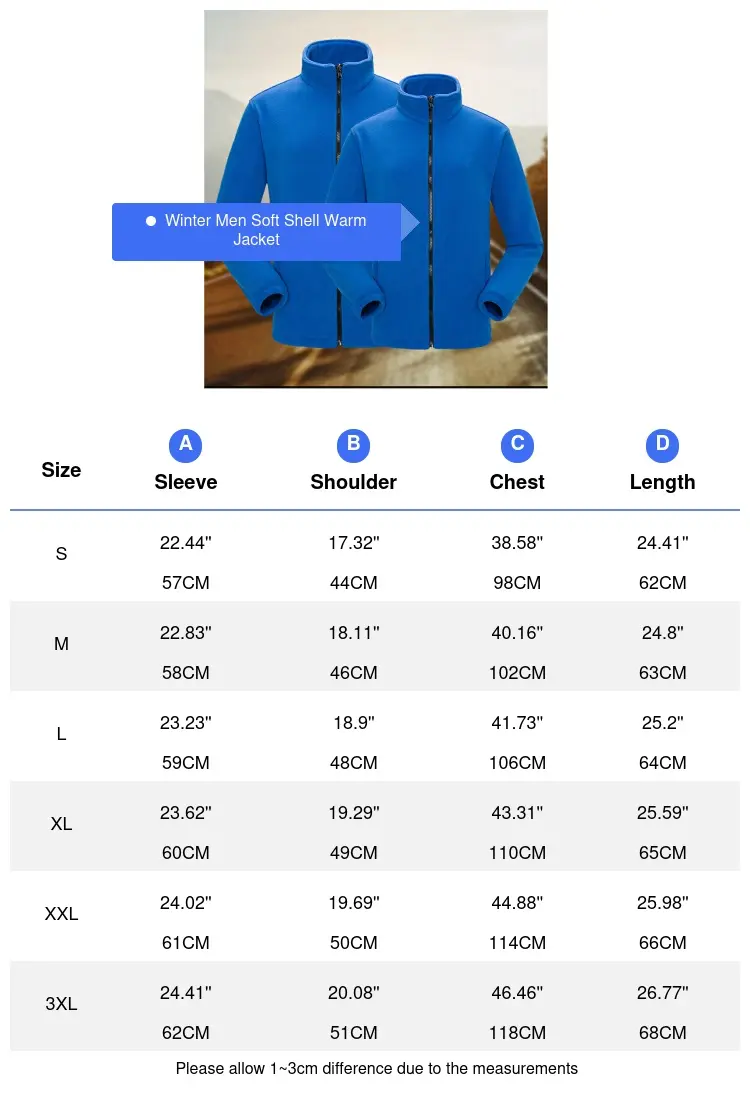Click the white bullet dot in banner
This screenshot has width=750, height=1100.
[x=151, y=221]
